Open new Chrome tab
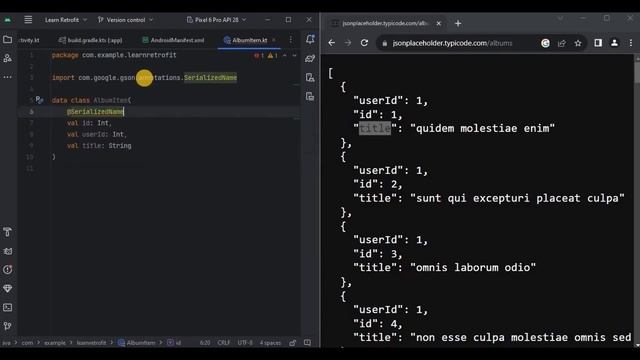This screenshot has width=640, height=360. pos(458,23)
